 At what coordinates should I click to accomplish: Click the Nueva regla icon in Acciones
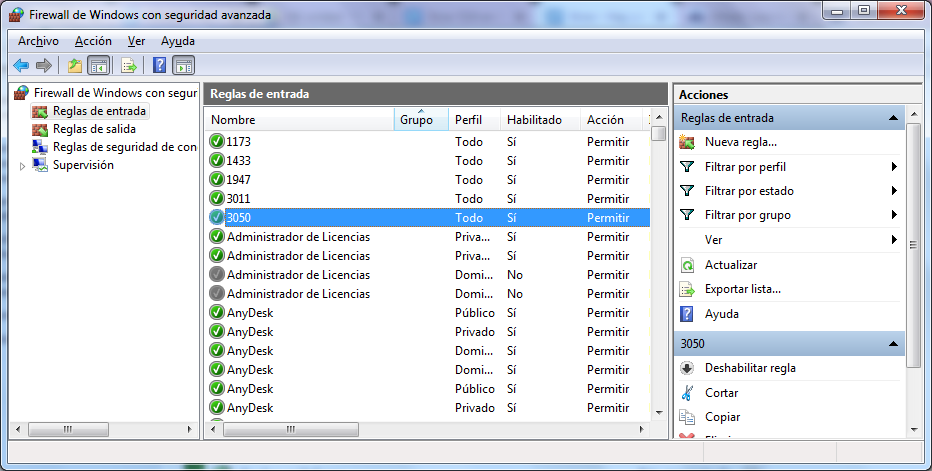pyautogui.click(x=687, y=142)
